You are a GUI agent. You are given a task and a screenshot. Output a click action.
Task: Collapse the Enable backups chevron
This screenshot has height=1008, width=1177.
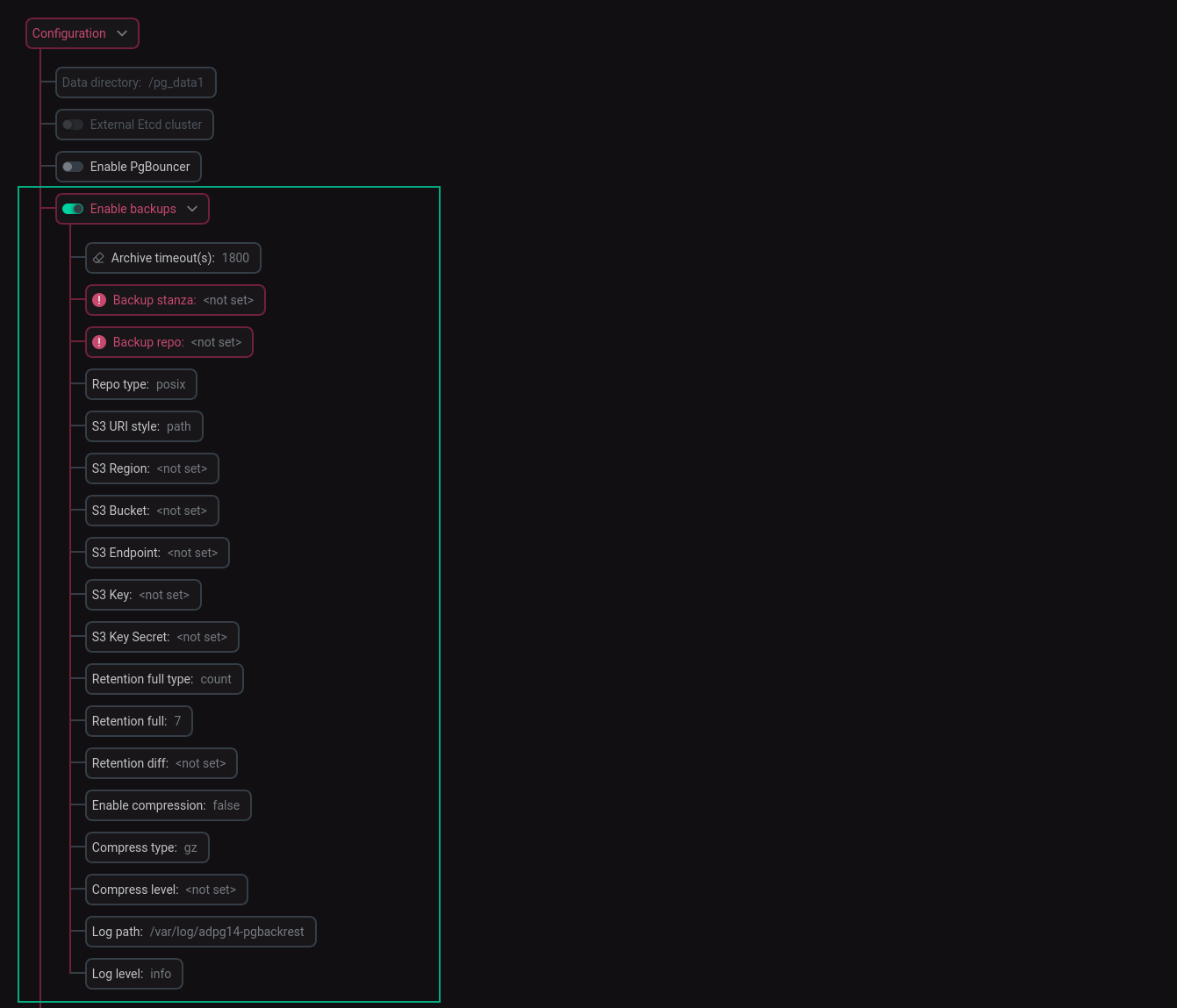192,209
